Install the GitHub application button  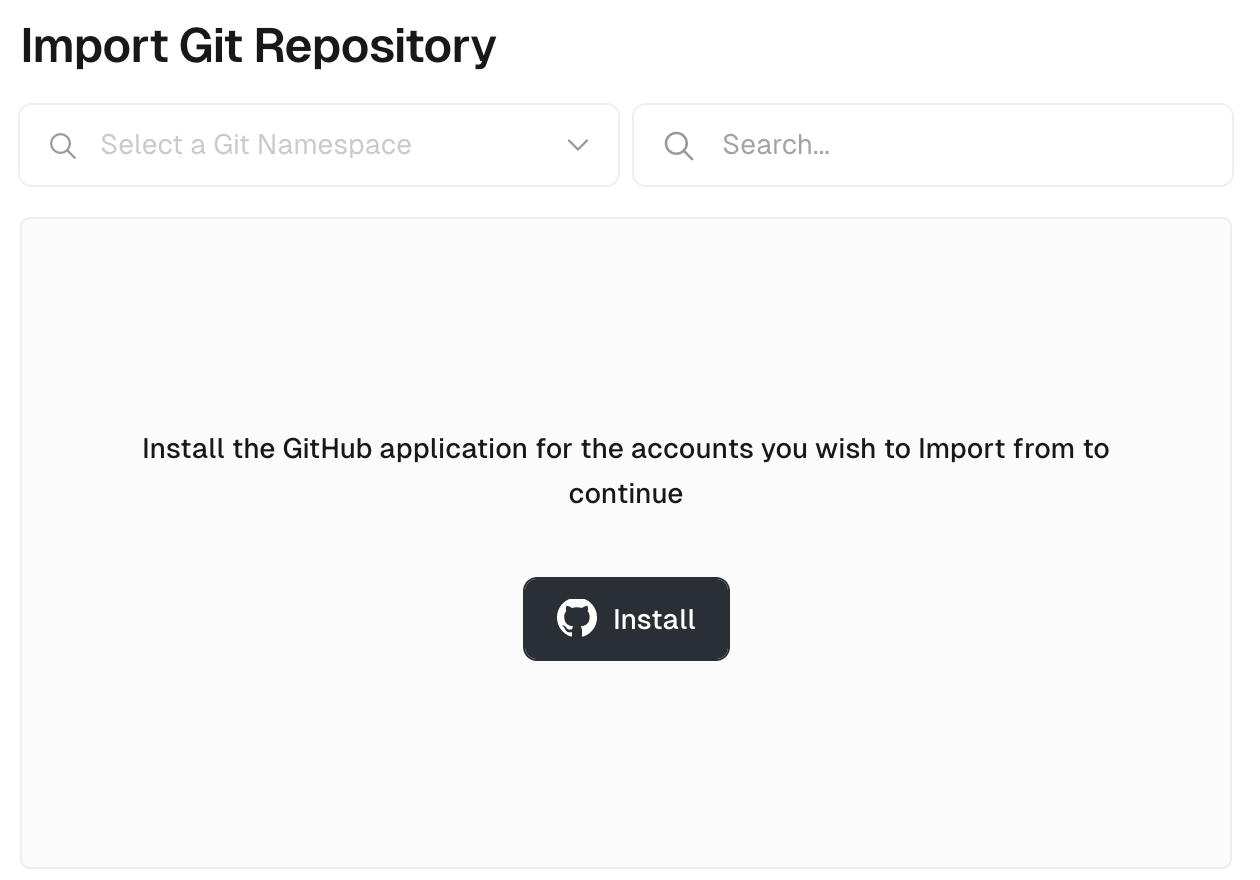(x=626, y=619)
